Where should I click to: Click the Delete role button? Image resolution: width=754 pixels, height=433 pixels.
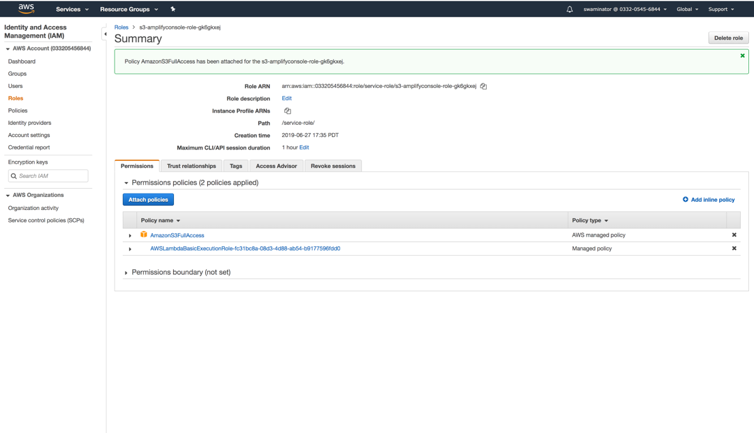(x=728, y=38)
